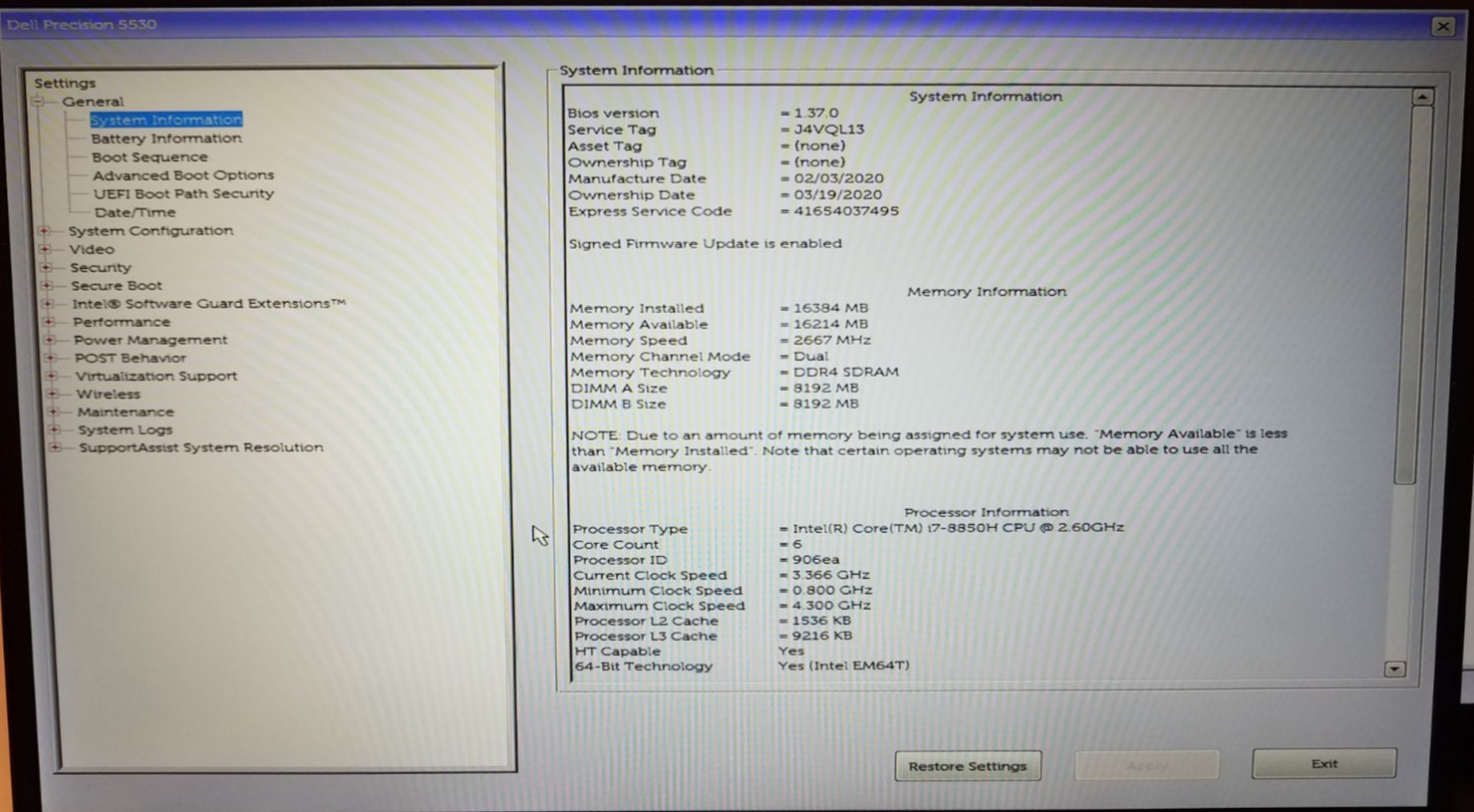Click the Processor L3 Cache value 9216 KB

pos(822,636)
